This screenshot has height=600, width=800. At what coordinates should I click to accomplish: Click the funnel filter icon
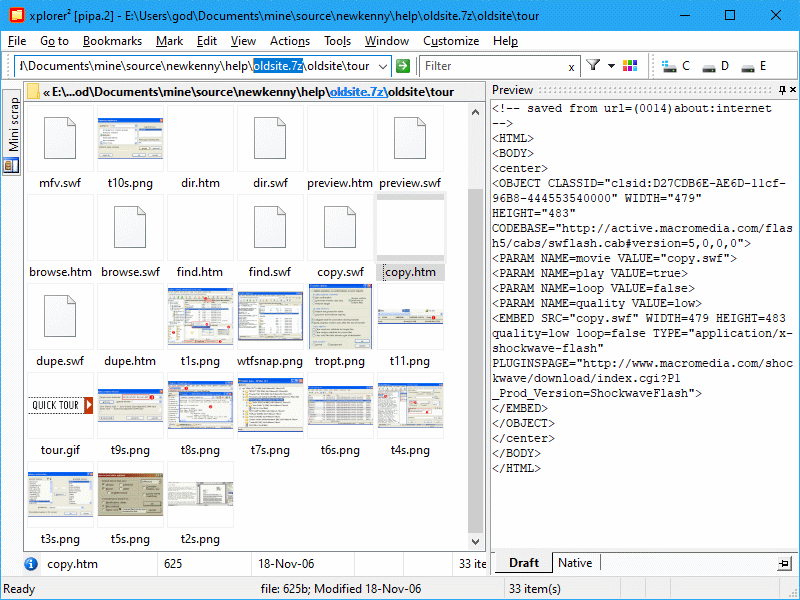coord(593,65)
